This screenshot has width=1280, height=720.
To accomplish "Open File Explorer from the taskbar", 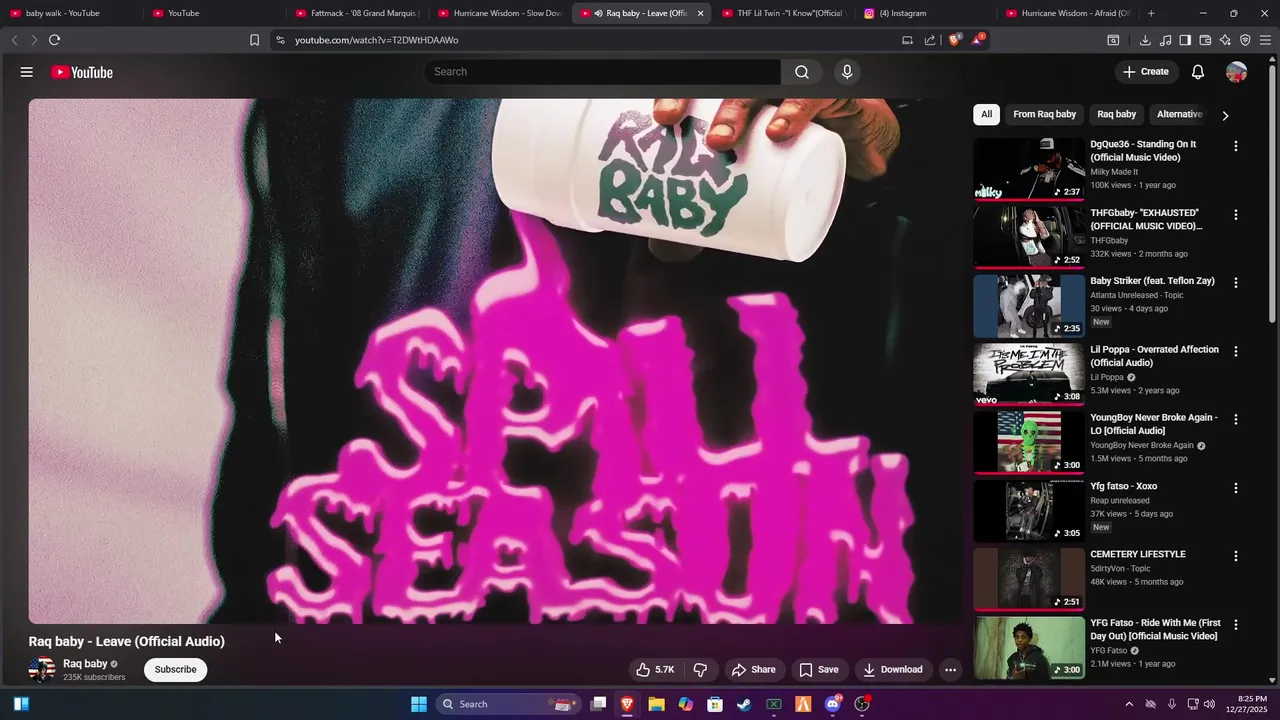I will [x=656, y=704].
